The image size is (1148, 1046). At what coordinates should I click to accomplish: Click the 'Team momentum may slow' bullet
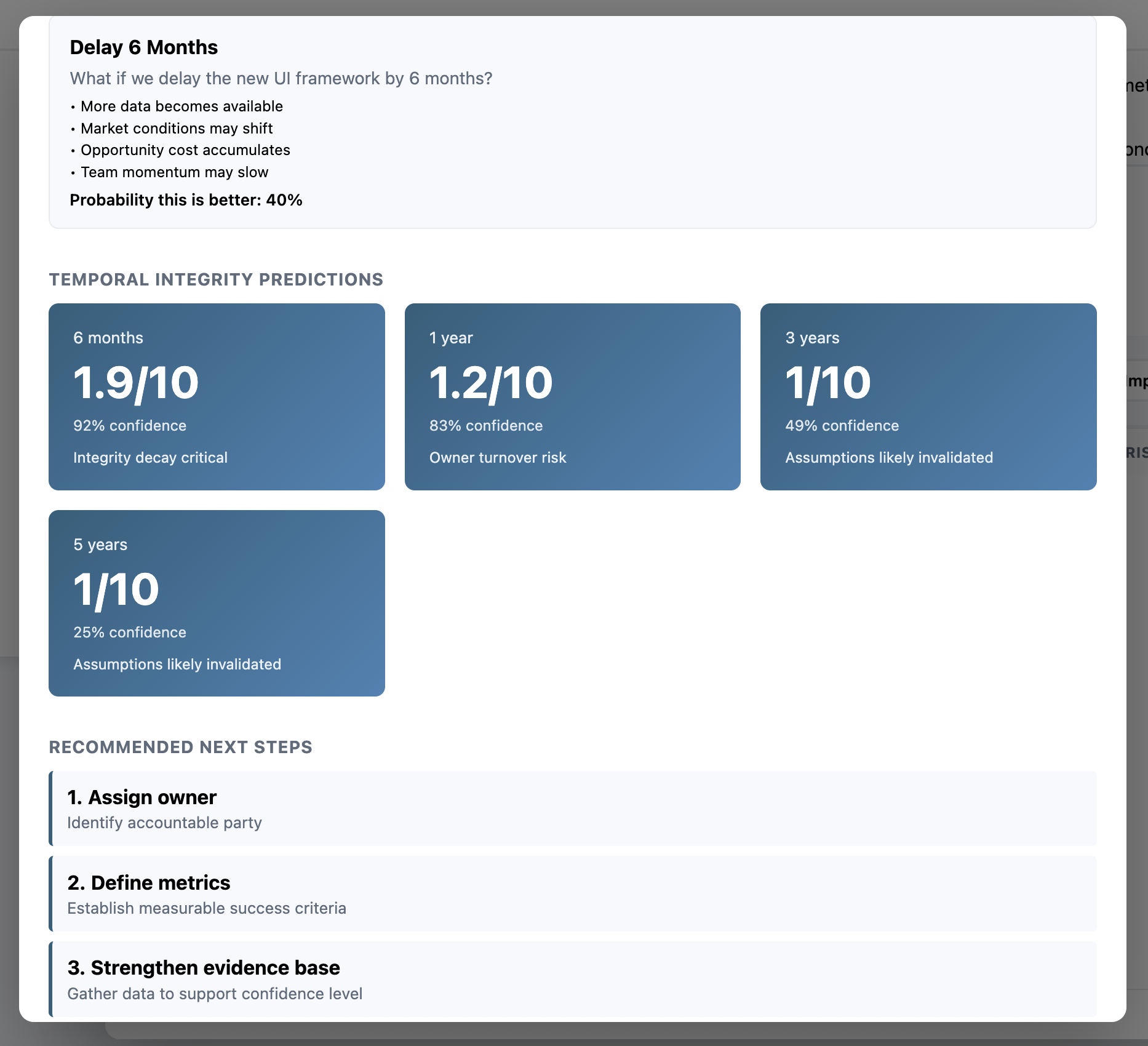[174, 172]
